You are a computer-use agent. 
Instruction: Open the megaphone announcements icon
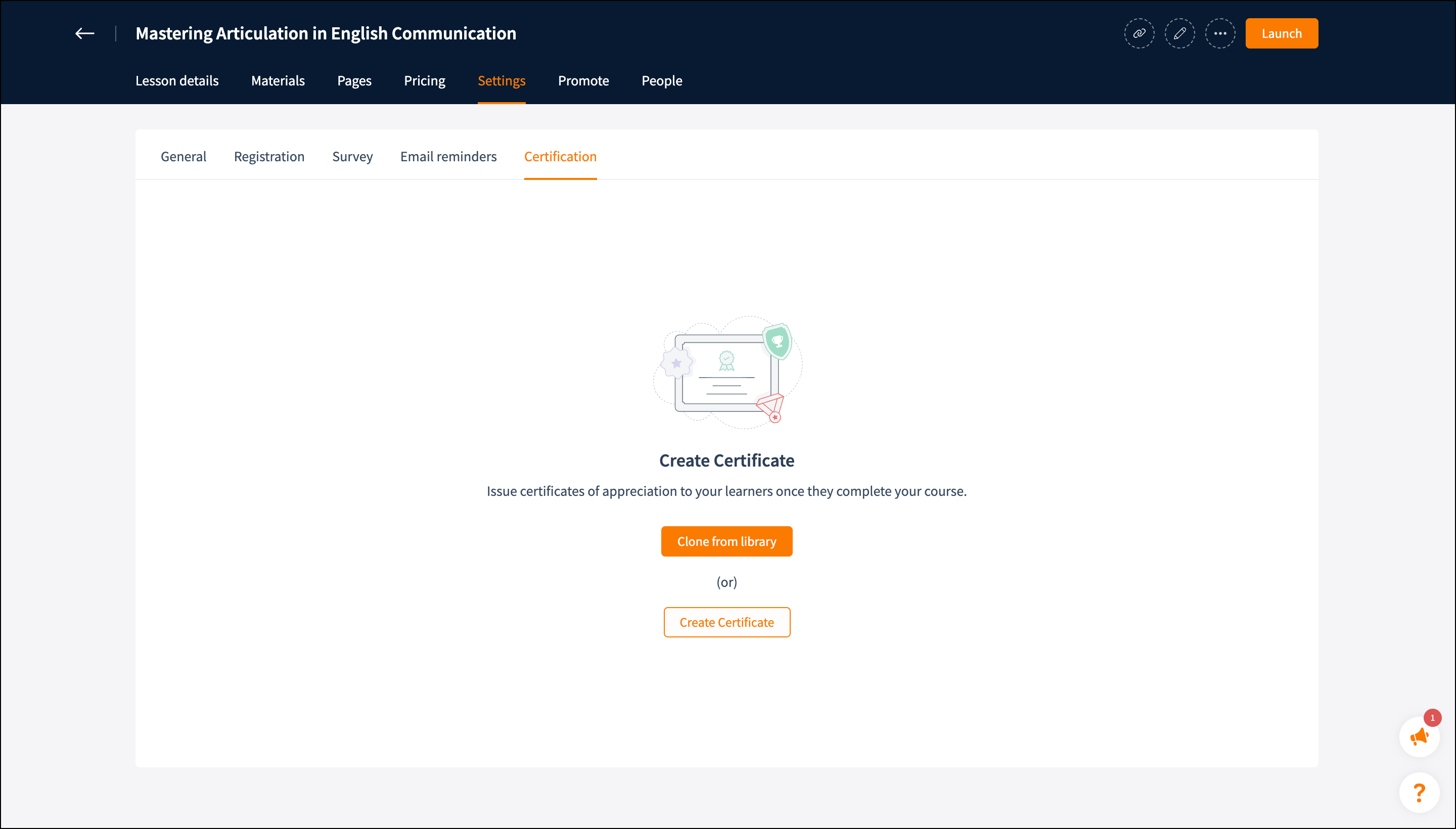tap(1419, 737)
